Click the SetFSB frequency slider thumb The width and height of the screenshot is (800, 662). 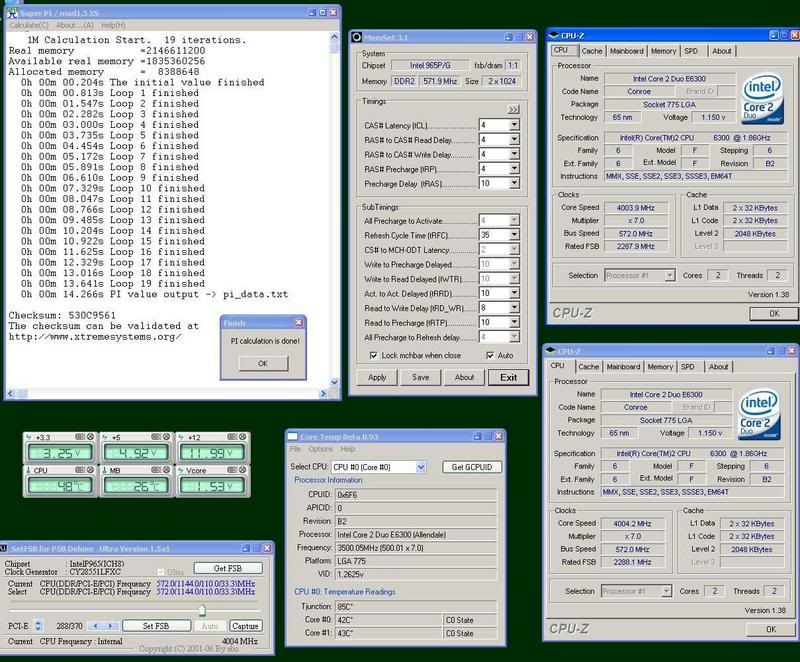(202, 610)
